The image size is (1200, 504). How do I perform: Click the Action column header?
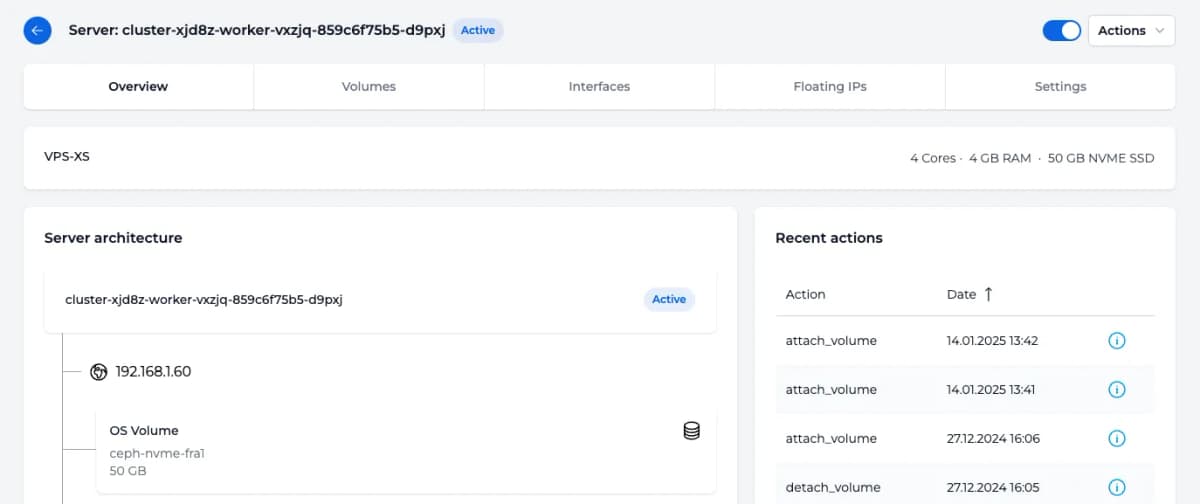point(805,294)
